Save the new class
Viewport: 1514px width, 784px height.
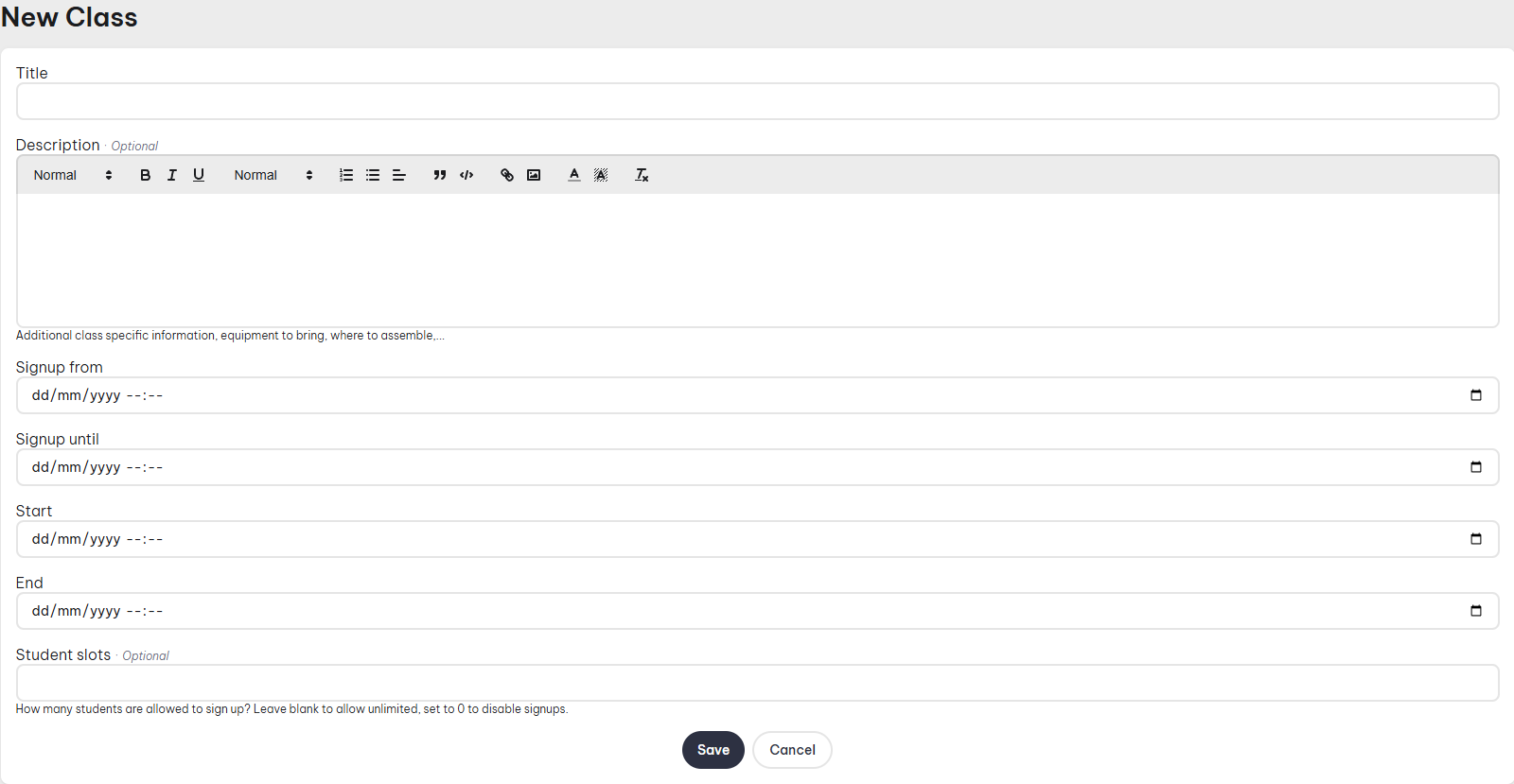coord(713,750)
